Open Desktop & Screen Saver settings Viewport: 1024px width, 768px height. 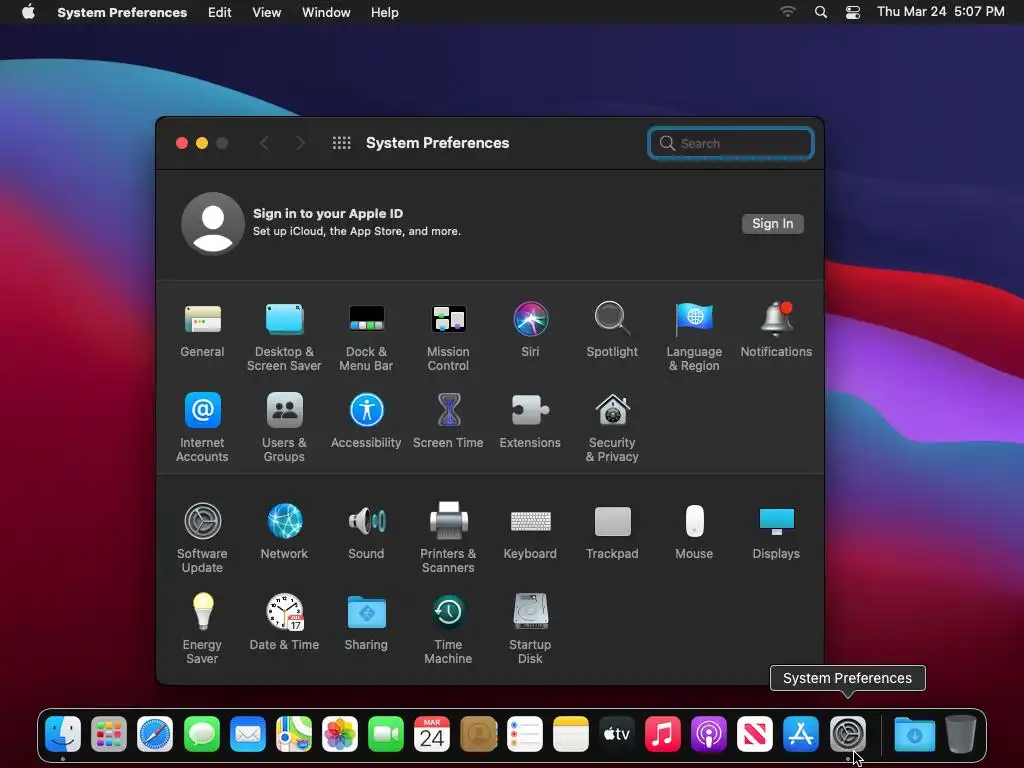pos(284,337)
